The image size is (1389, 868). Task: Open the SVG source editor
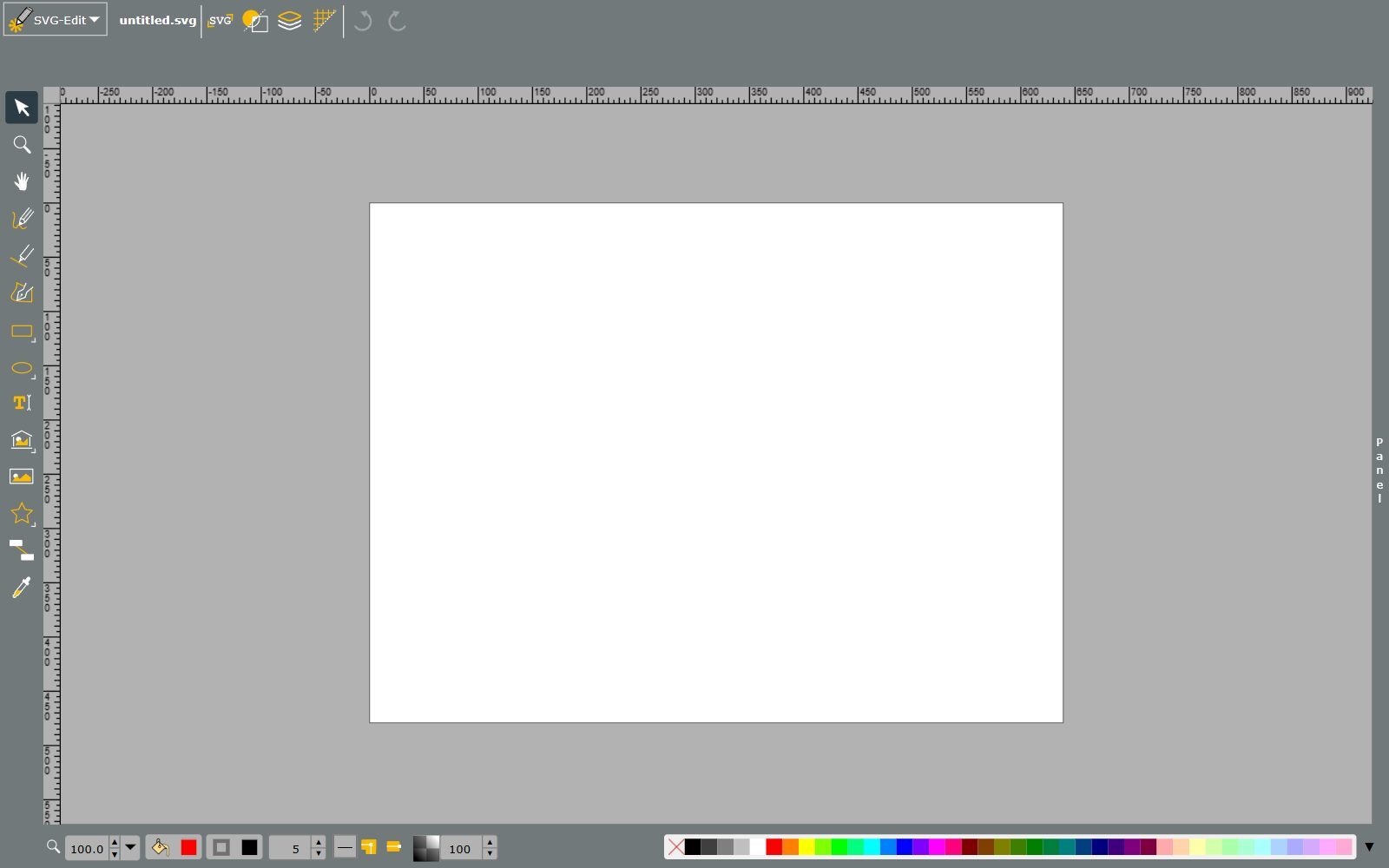220,21
